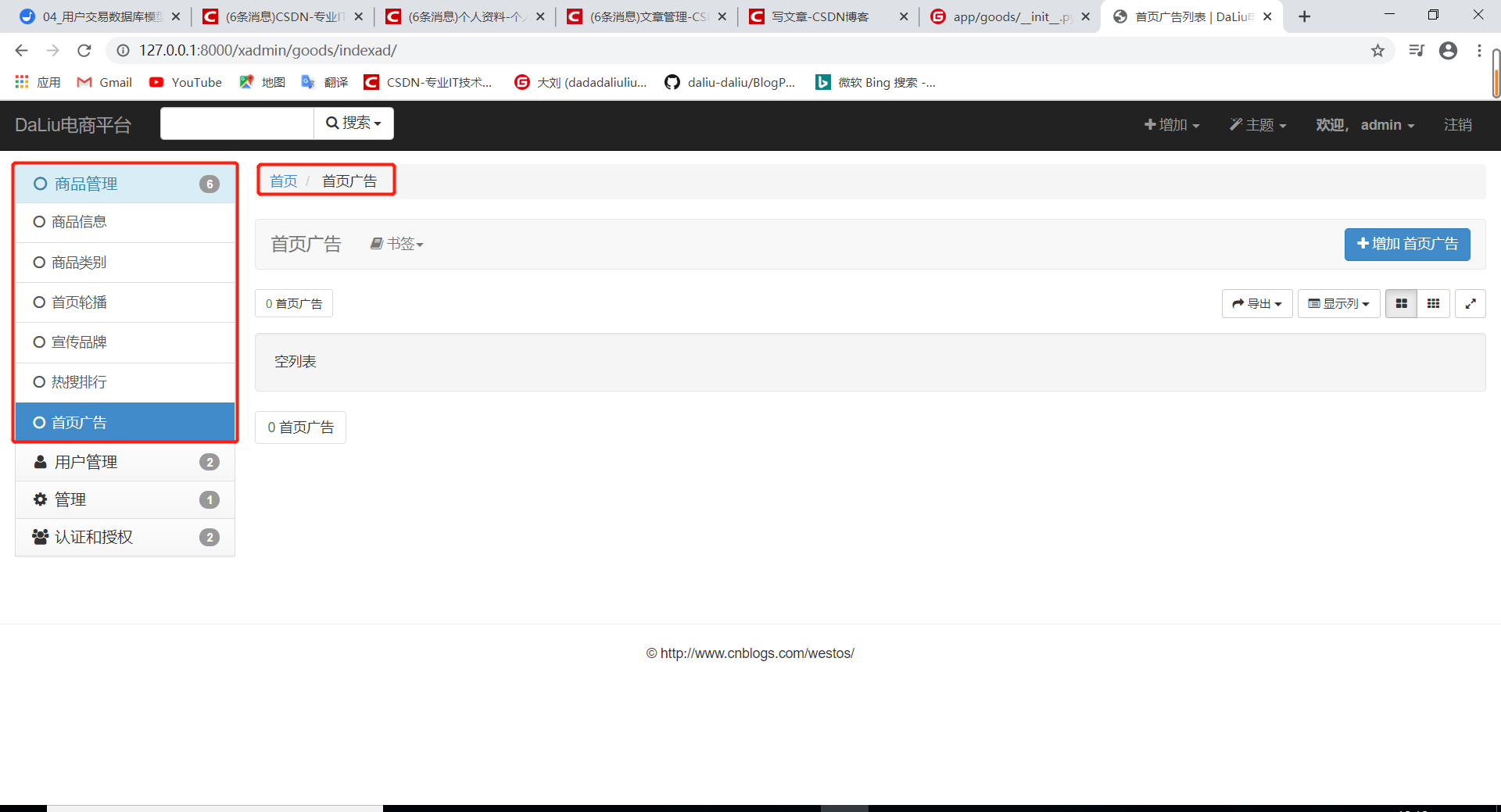Open the 增加 add dropdown in navbar

(1171, 125)
